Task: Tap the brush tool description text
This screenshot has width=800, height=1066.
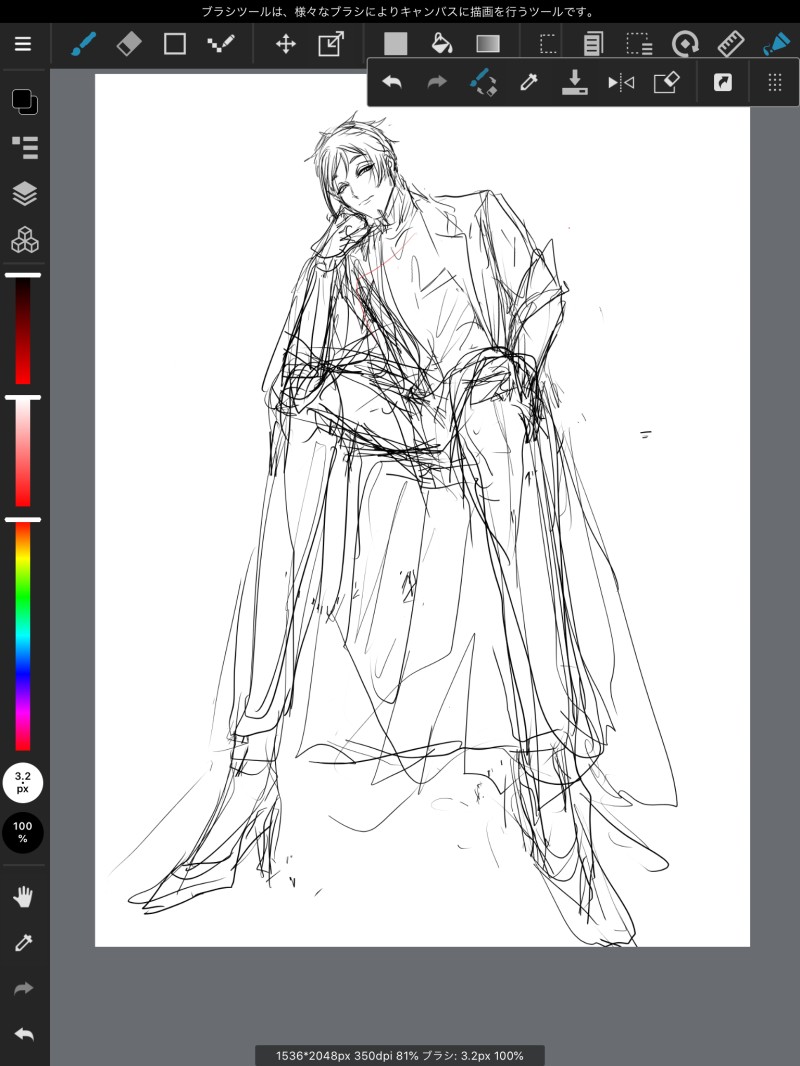Action: coord(399,12)
